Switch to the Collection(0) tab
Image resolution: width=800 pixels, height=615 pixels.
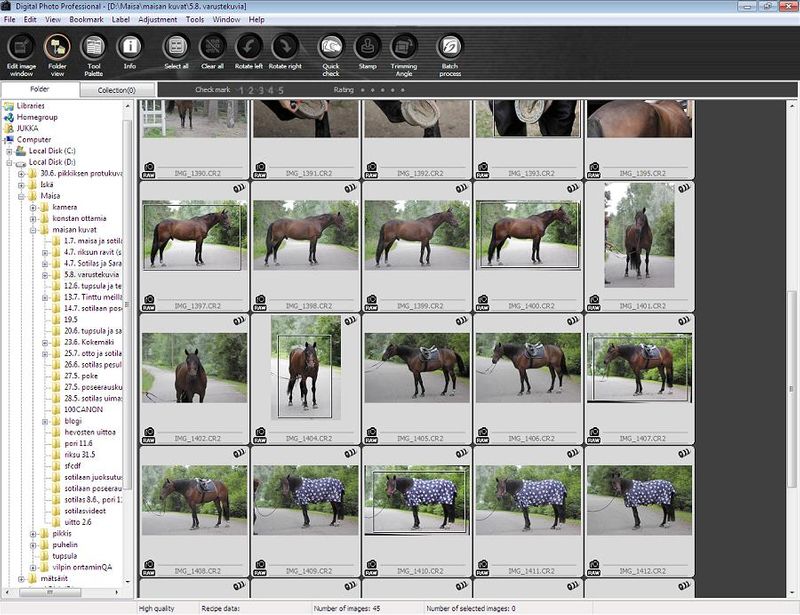(117, 90)
